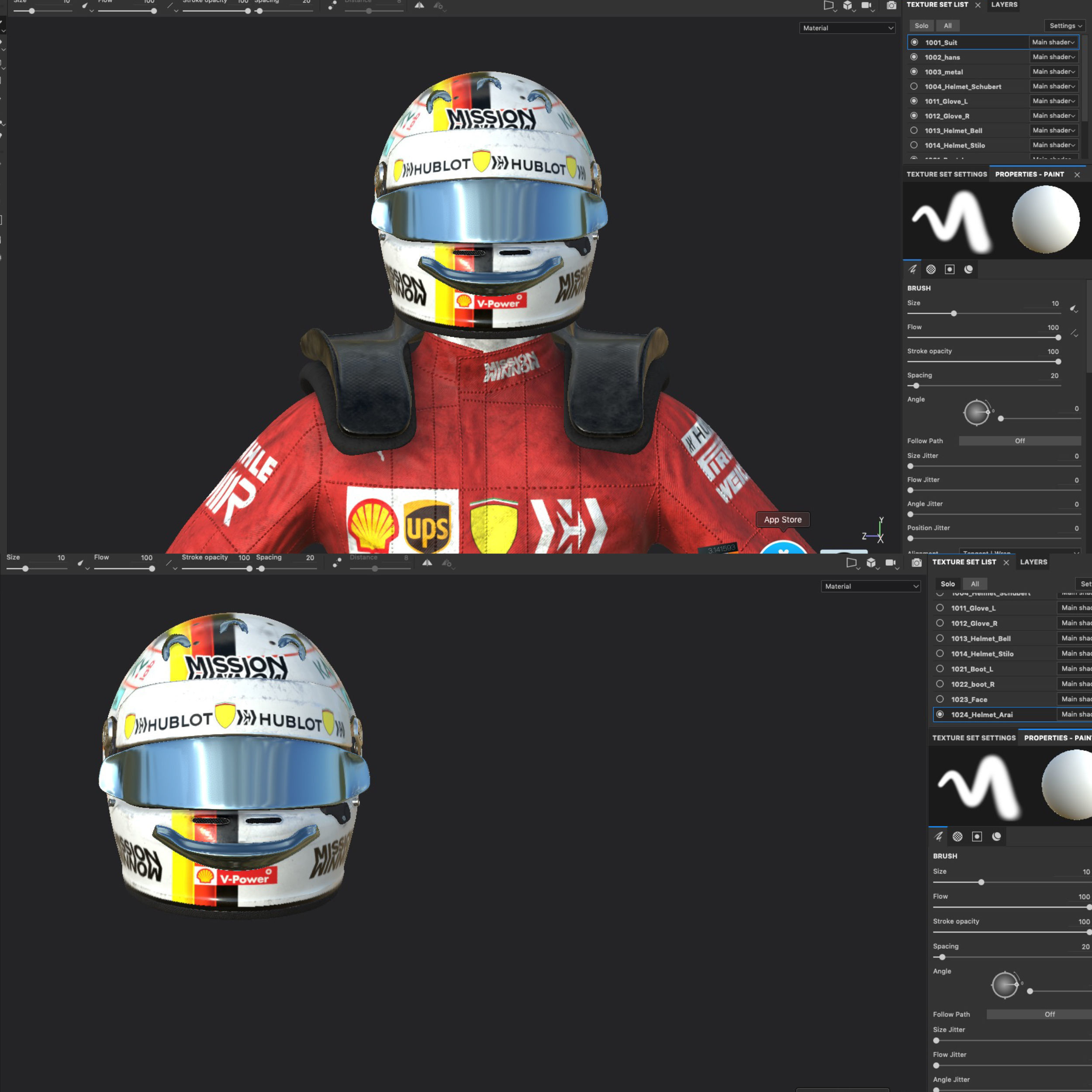The width and height of the screenshot is (1092, 1092).
Task: Toggle the symmetry icon in the lower toolbar
Action: (427, 563)
